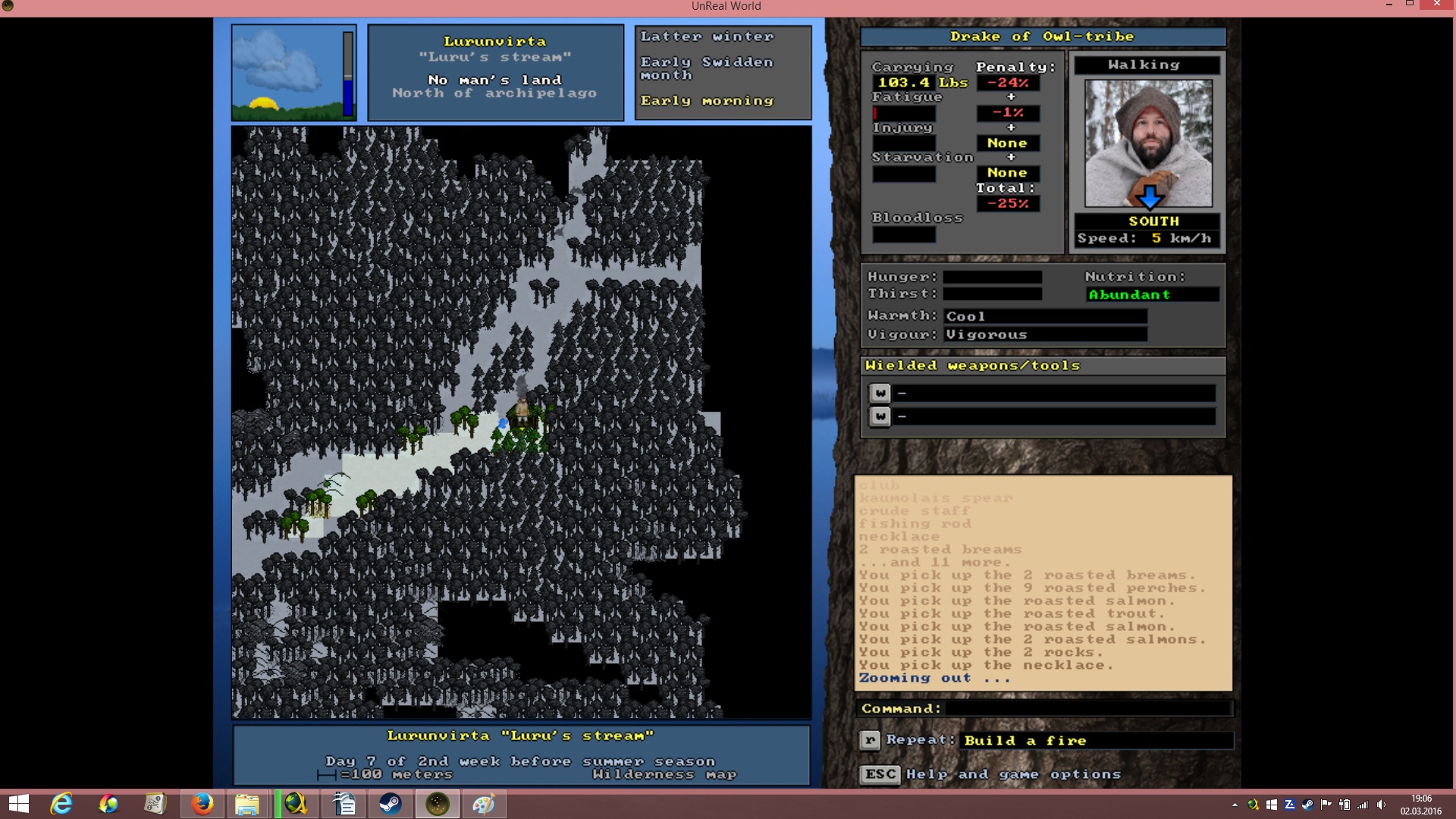This screenshot has height=819, width=1456.
Task: Click Help and game options
Action: 1013,774
